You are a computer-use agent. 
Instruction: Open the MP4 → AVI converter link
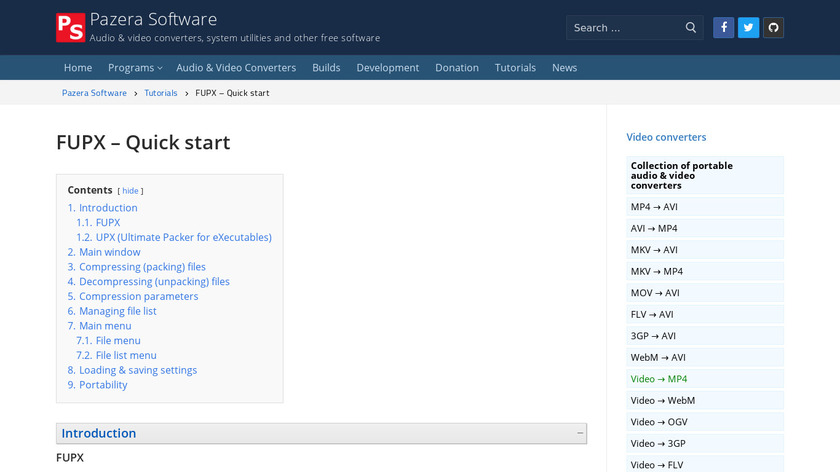coord(654,207)
